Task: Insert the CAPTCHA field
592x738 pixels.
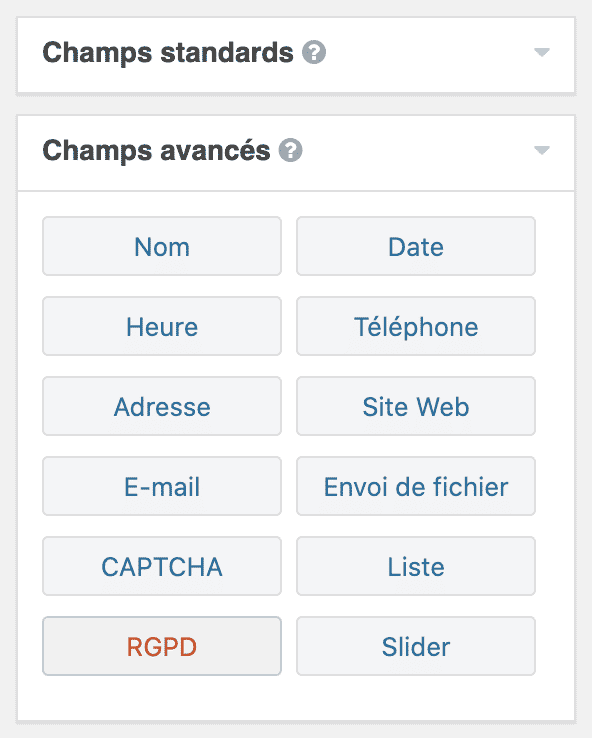Action: 162,566
